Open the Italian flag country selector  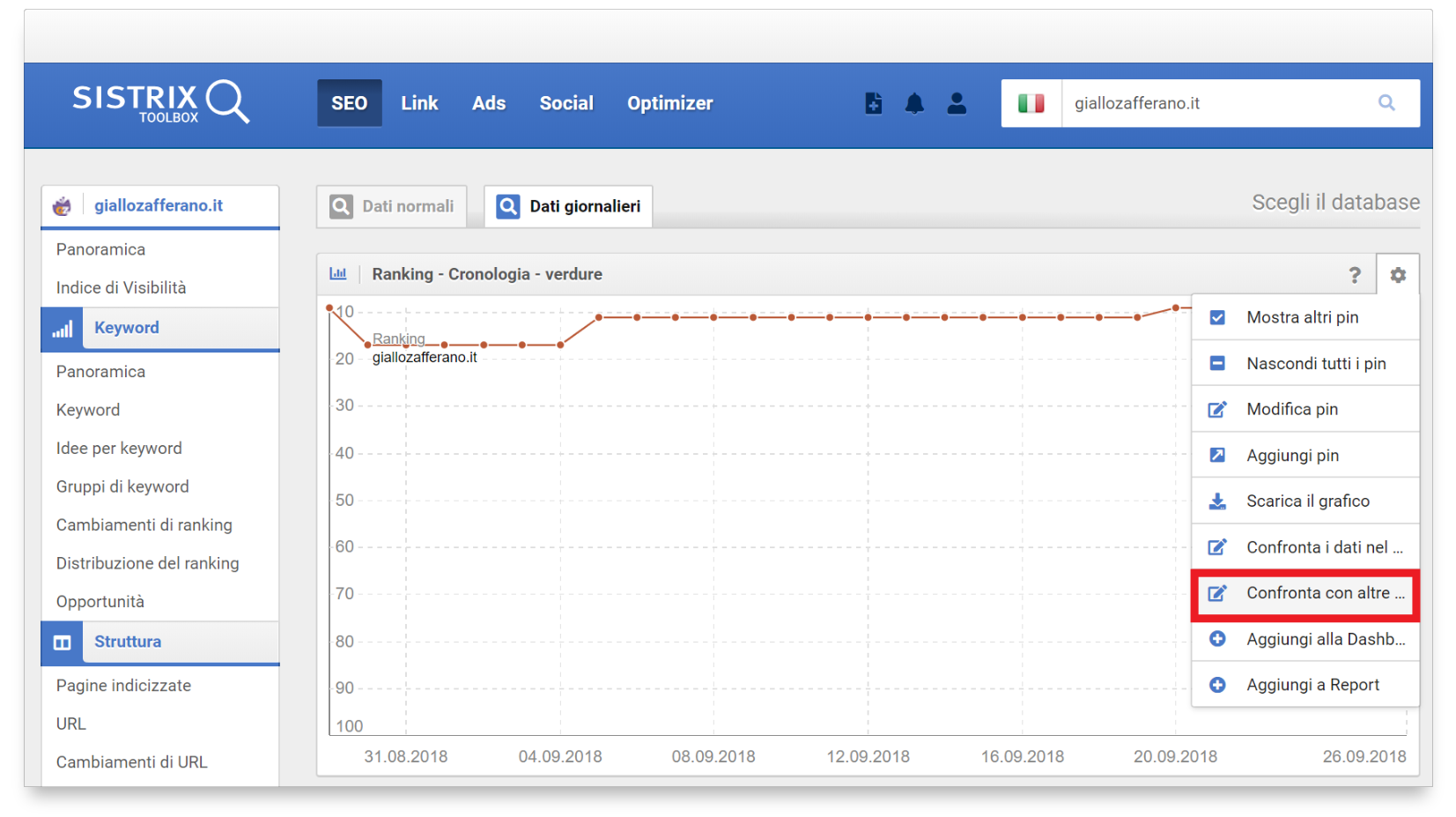1031,103
